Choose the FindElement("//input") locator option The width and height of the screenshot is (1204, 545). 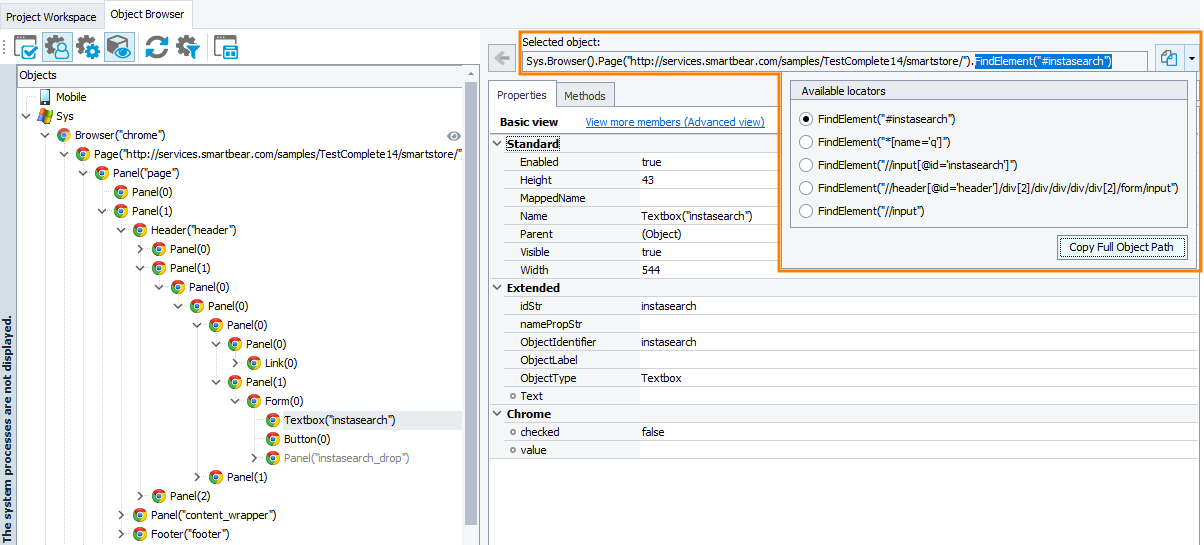point(806,211)
